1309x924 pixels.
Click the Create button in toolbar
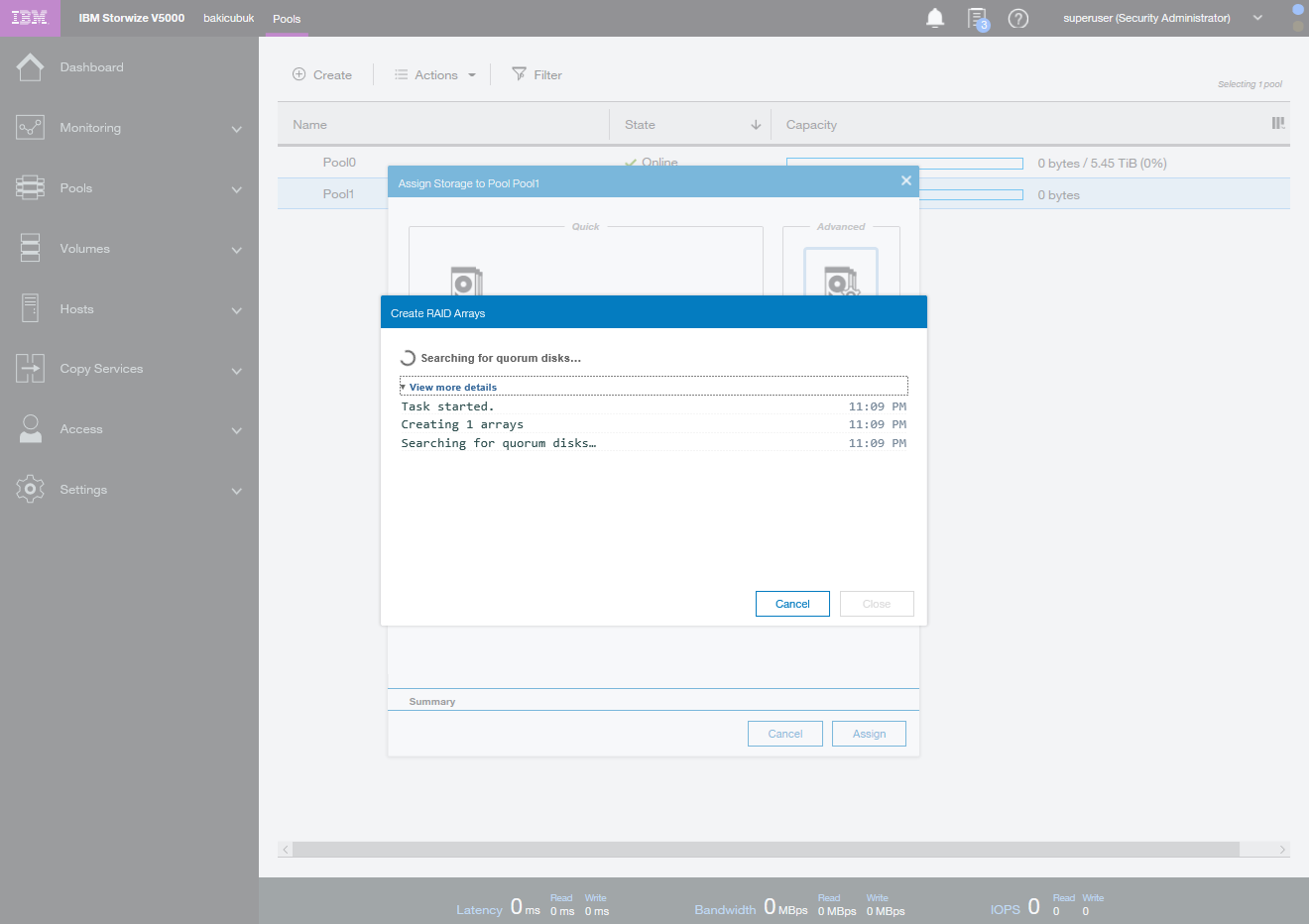(322, 74)
